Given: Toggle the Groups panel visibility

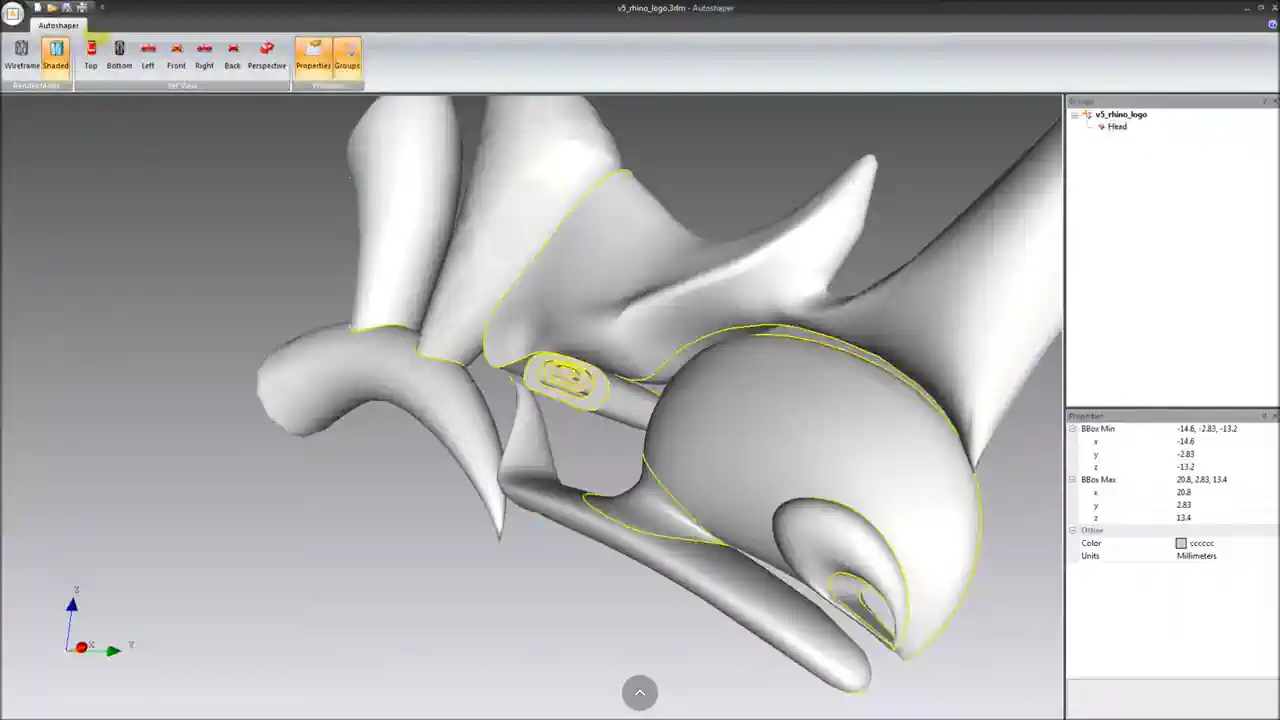Looking at the screenshot, I should [347, 54].
